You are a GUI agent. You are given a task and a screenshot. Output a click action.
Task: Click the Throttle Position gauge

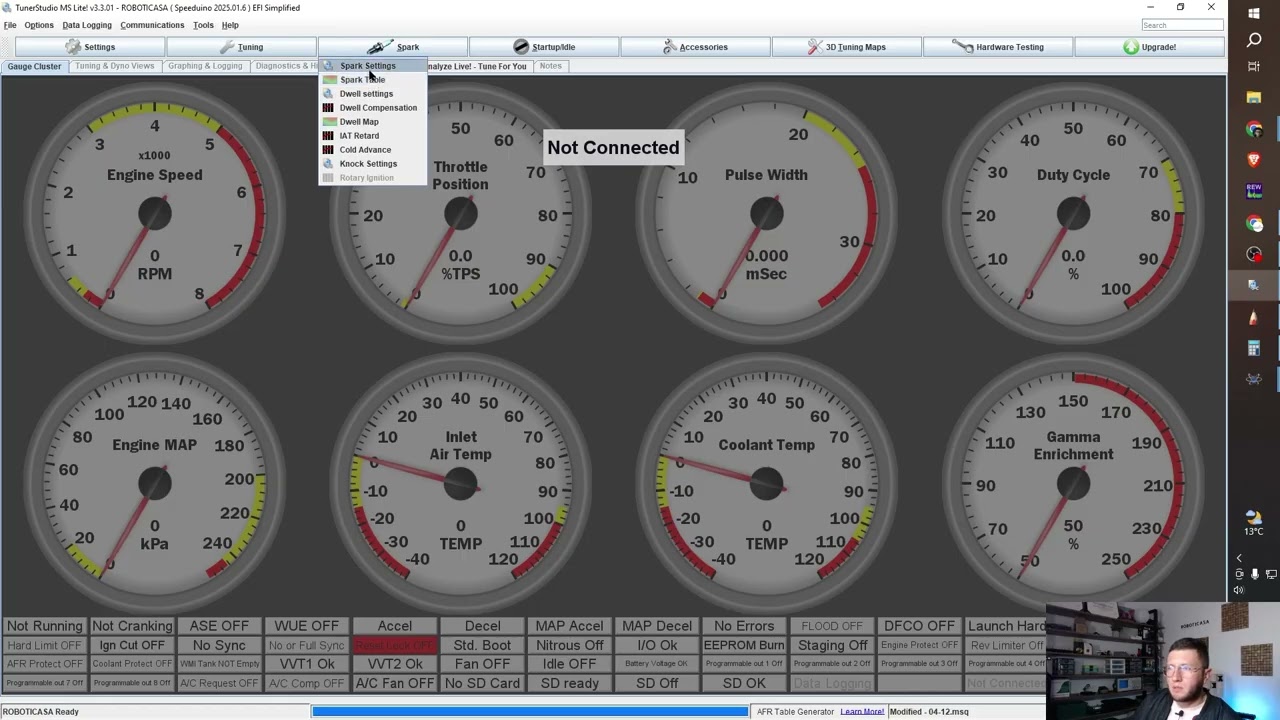(460, 212)
